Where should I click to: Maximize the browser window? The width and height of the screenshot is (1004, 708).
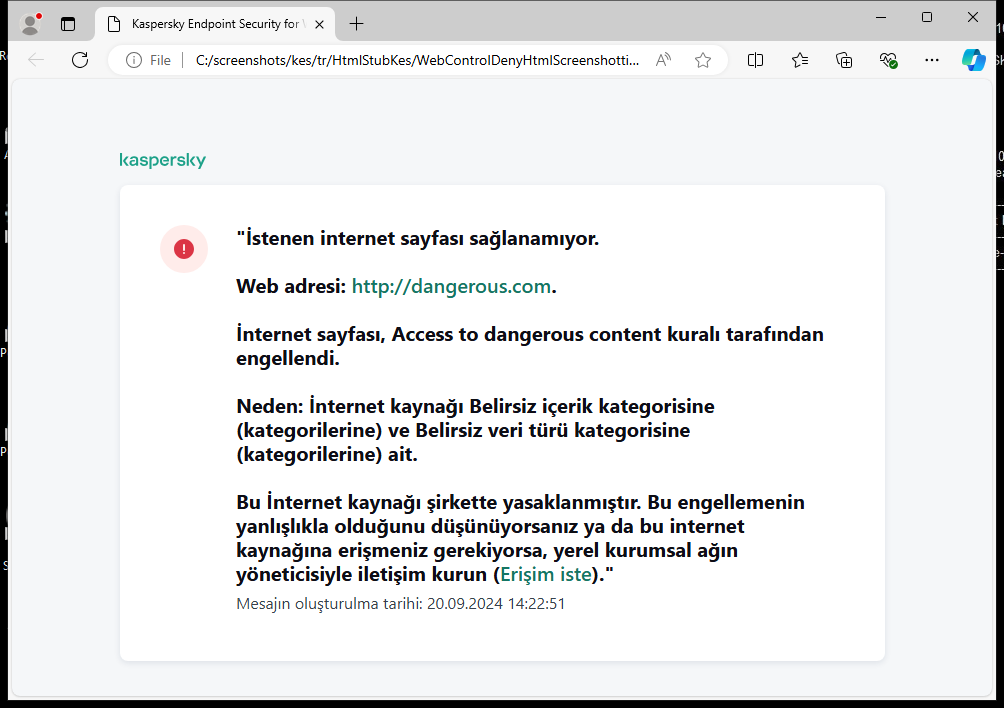[x=927, y=17]
